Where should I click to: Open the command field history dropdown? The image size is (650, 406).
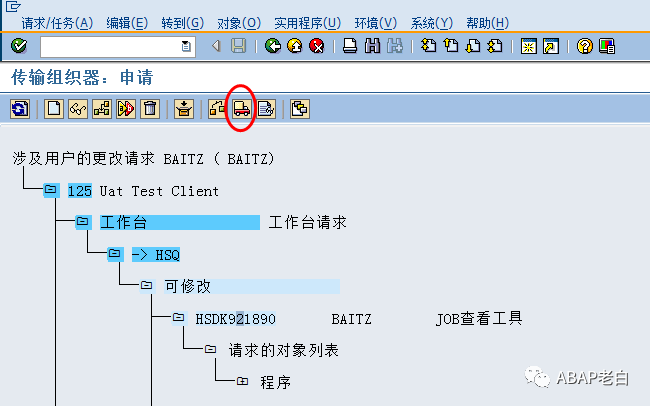pyautogui.click(x=186, y=46)
